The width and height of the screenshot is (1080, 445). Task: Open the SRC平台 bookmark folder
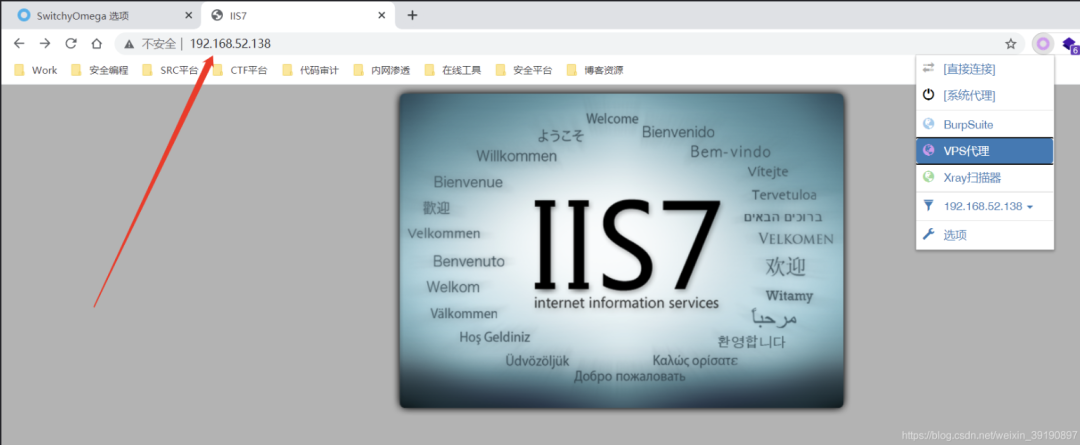click(170, 70)
